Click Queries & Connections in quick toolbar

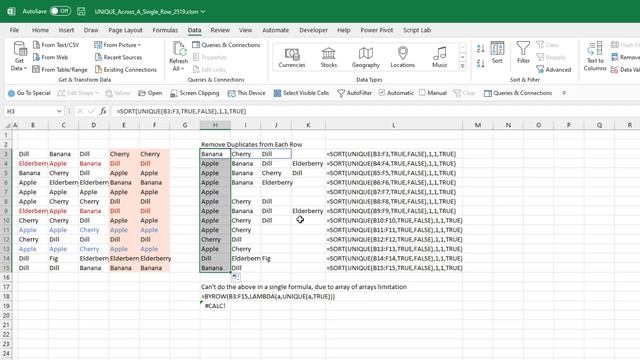click(x=518, y=93)
